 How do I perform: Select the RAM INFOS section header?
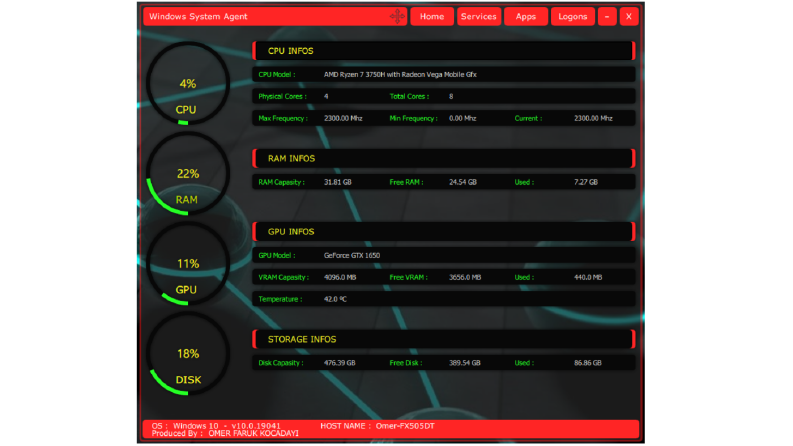pyautogui.click(x=444, y=159)
